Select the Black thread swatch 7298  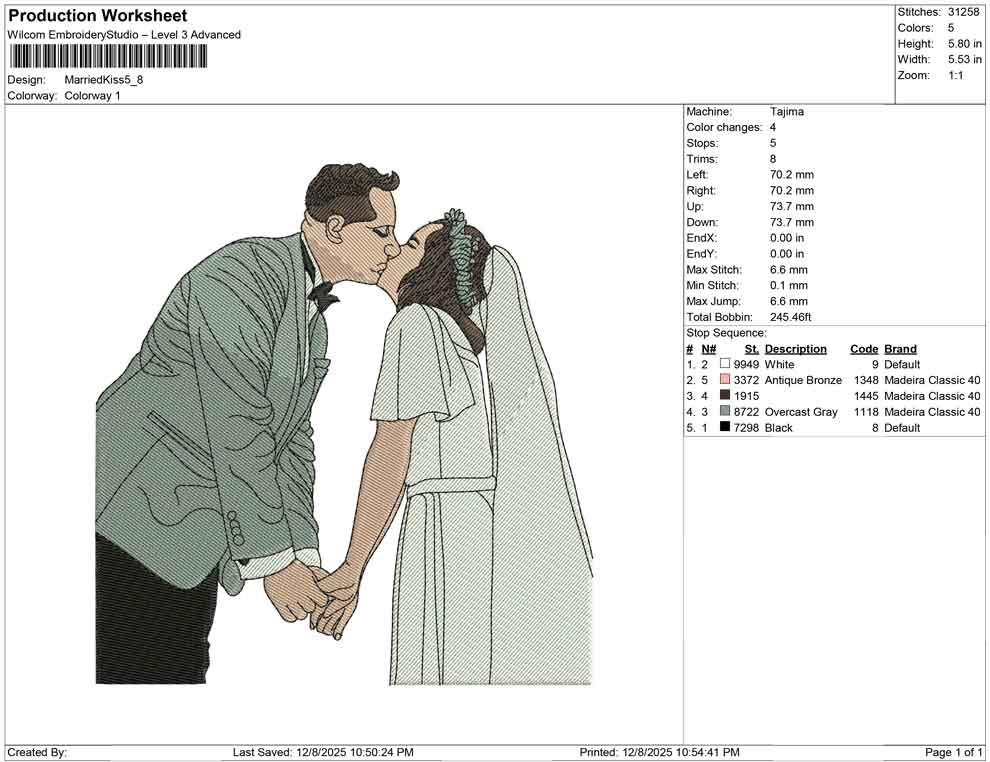pyautogui.click(x=726, y=427)
